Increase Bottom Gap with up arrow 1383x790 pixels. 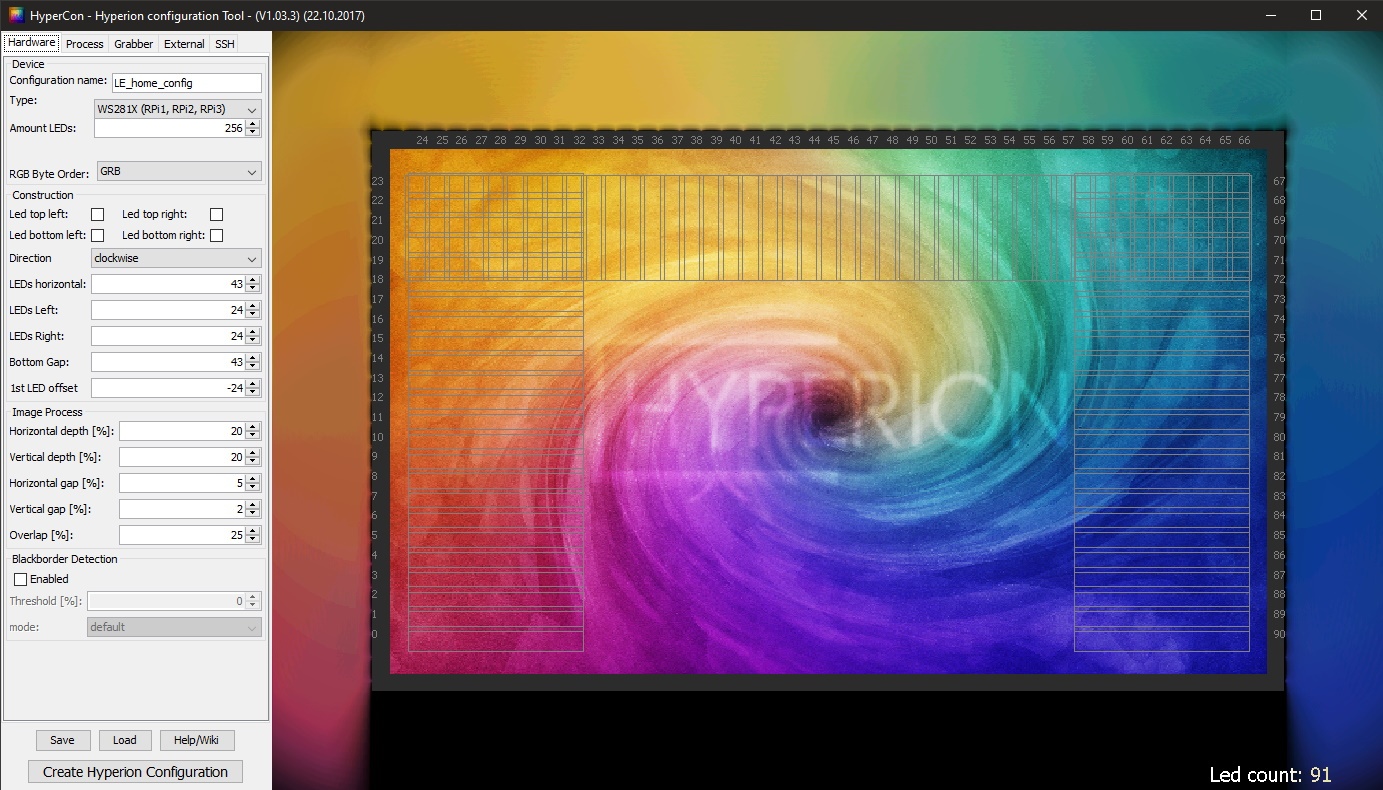(253, 358)
